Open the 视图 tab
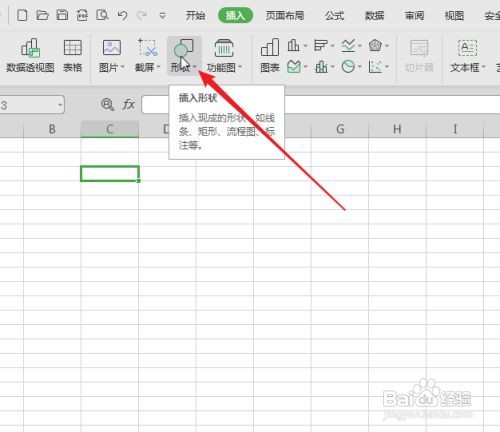This screenshot has height=432, width=500. [x=454, y=16]
